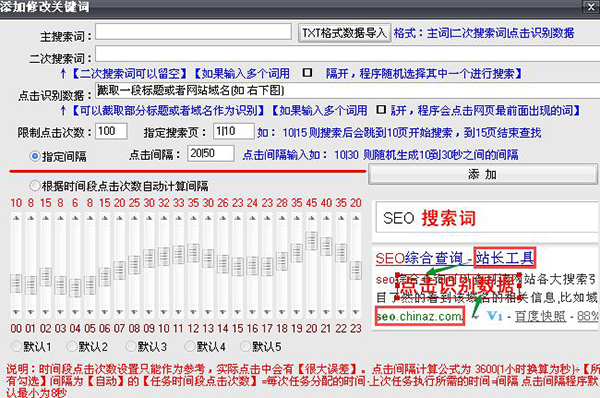600x398 pixels.
Task: Choose the 默认4 preset radio button
Action: point(190,347)
